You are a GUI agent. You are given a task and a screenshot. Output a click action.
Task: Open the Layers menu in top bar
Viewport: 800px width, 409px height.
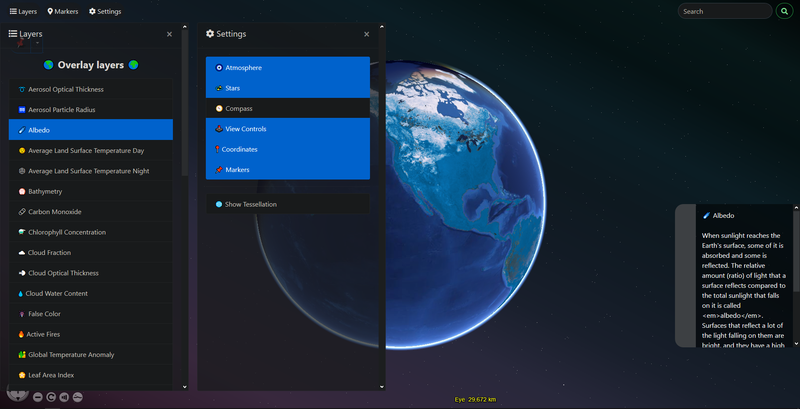tap(22, 11)
